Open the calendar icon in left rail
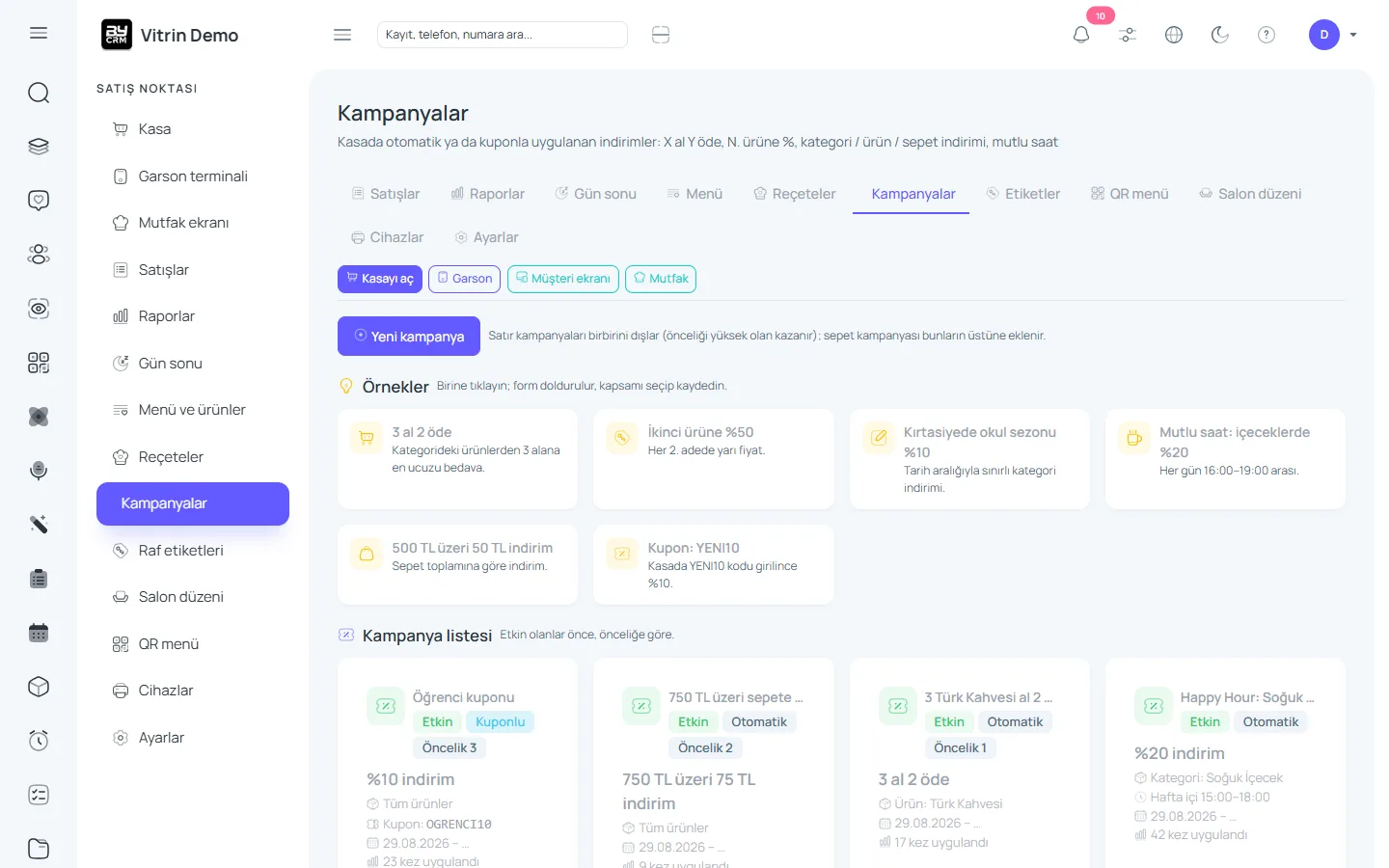Viewport: 1389px width, 868px height. 39,633
